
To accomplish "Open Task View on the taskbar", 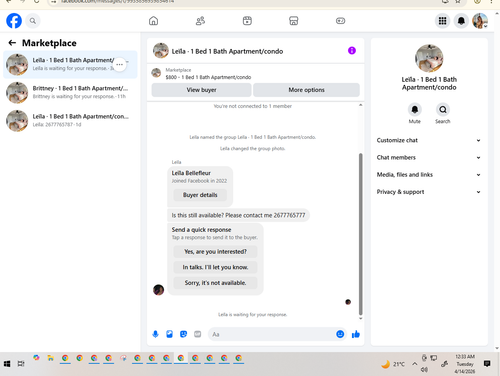I will click(21, 363).
